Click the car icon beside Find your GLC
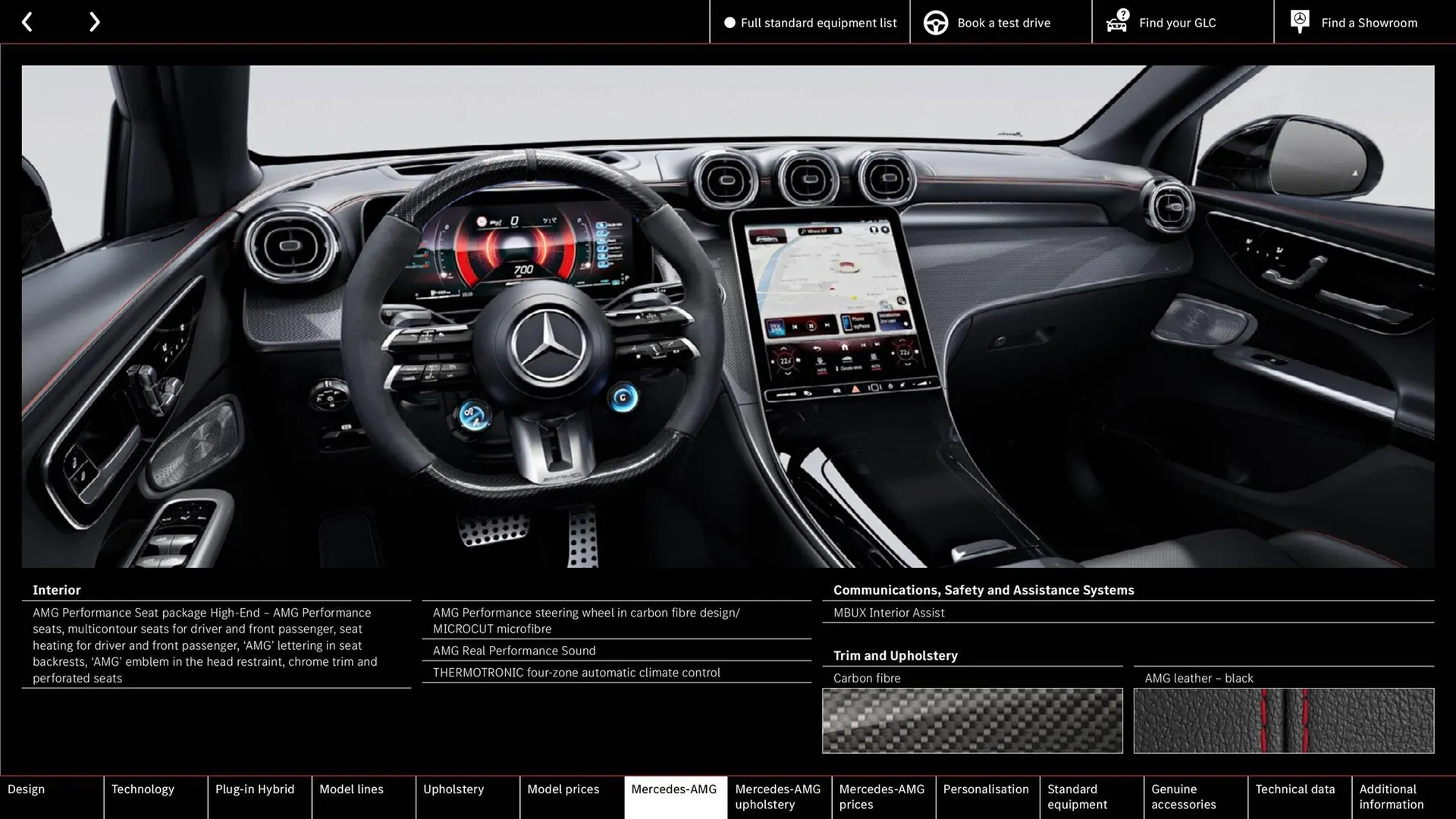The width and height of the screenshot is (1456, 819). point(1116,22)
